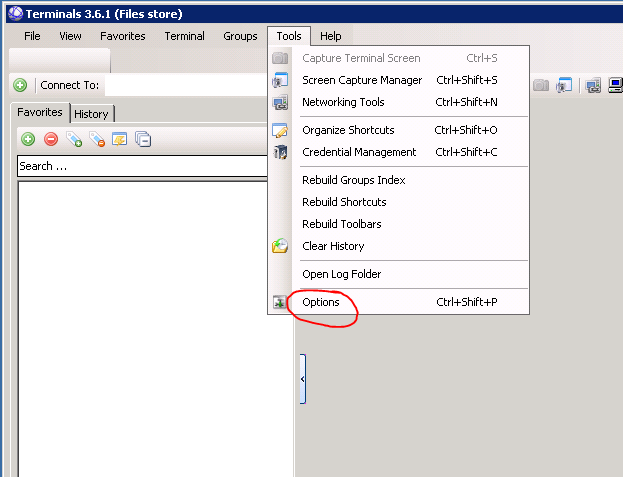623x477 pixels.
Task: Open the File menu
Action: click(32, 36)
